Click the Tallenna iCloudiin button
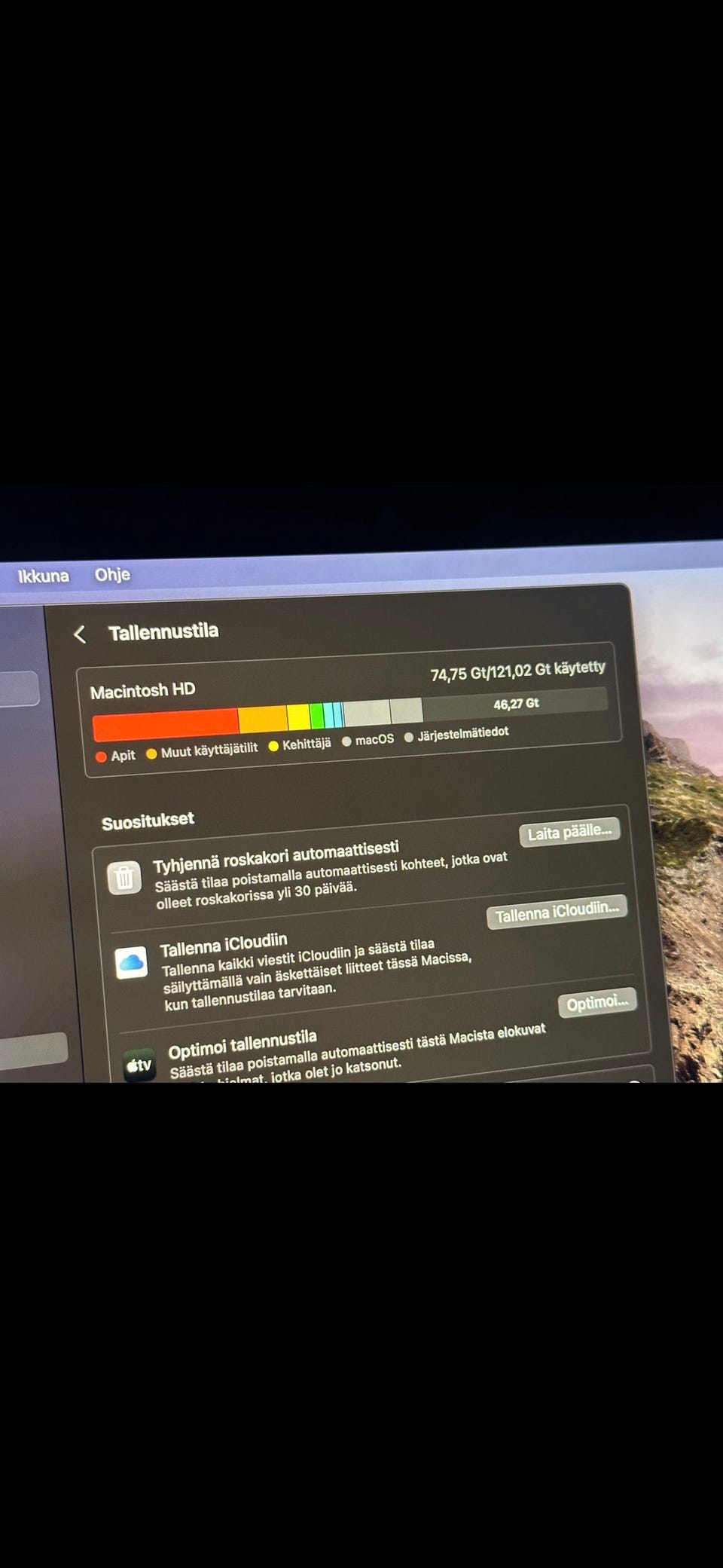Image resolution: width=723 pixels, height=1568 pixels. pos(557,912)
